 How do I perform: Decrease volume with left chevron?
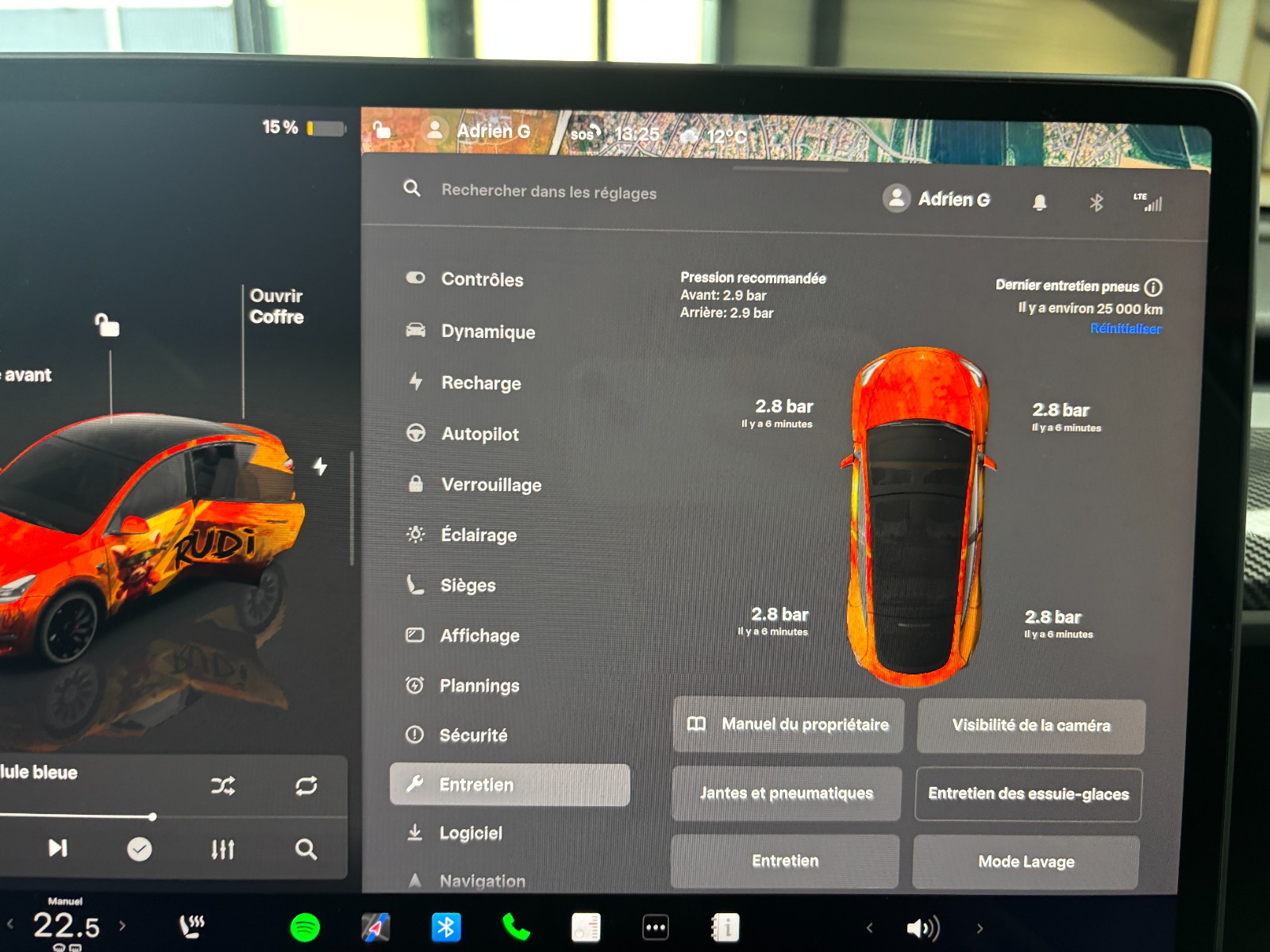click(869, 927)
